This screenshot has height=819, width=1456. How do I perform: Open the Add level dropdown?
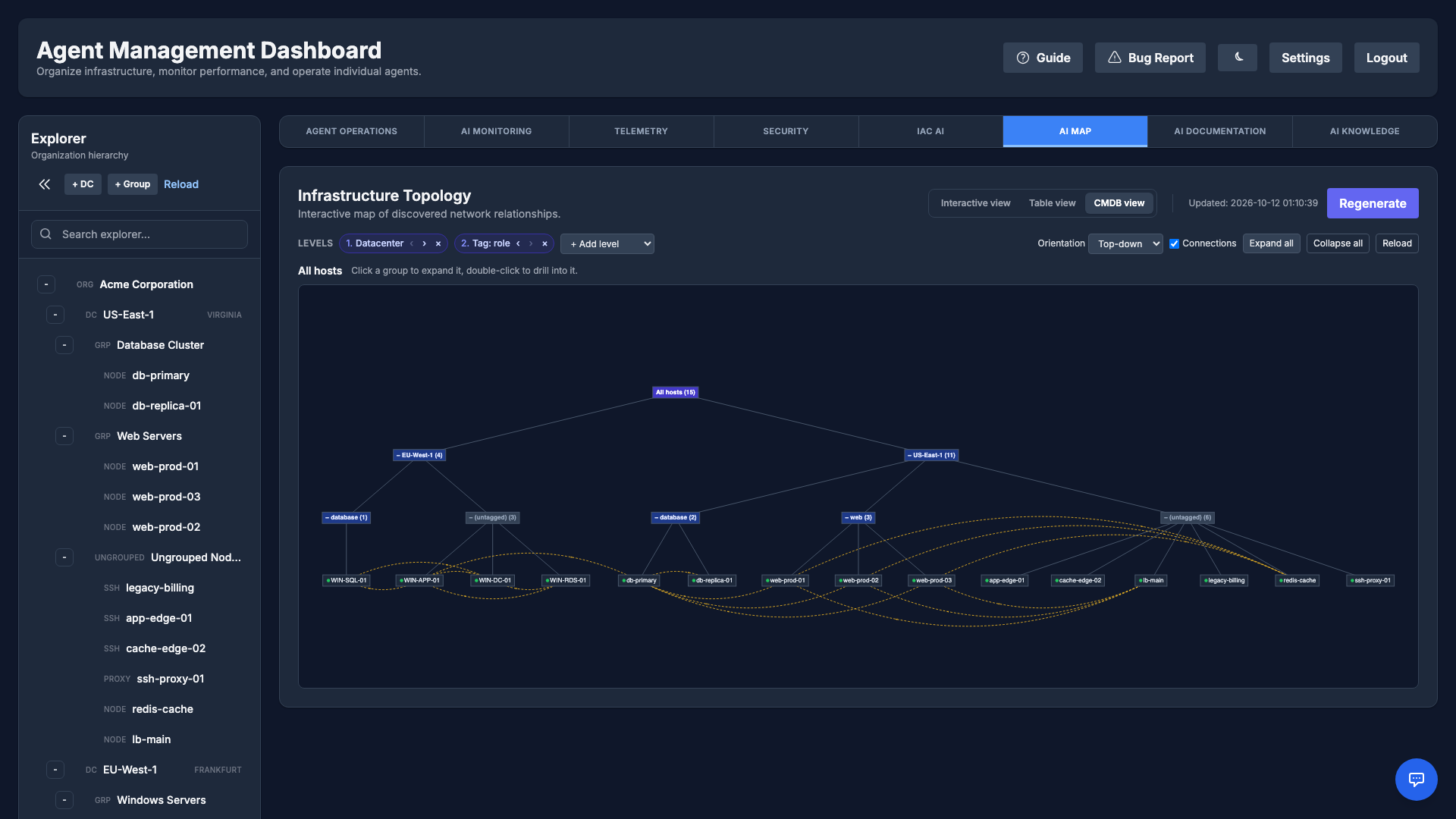(607, 243)
